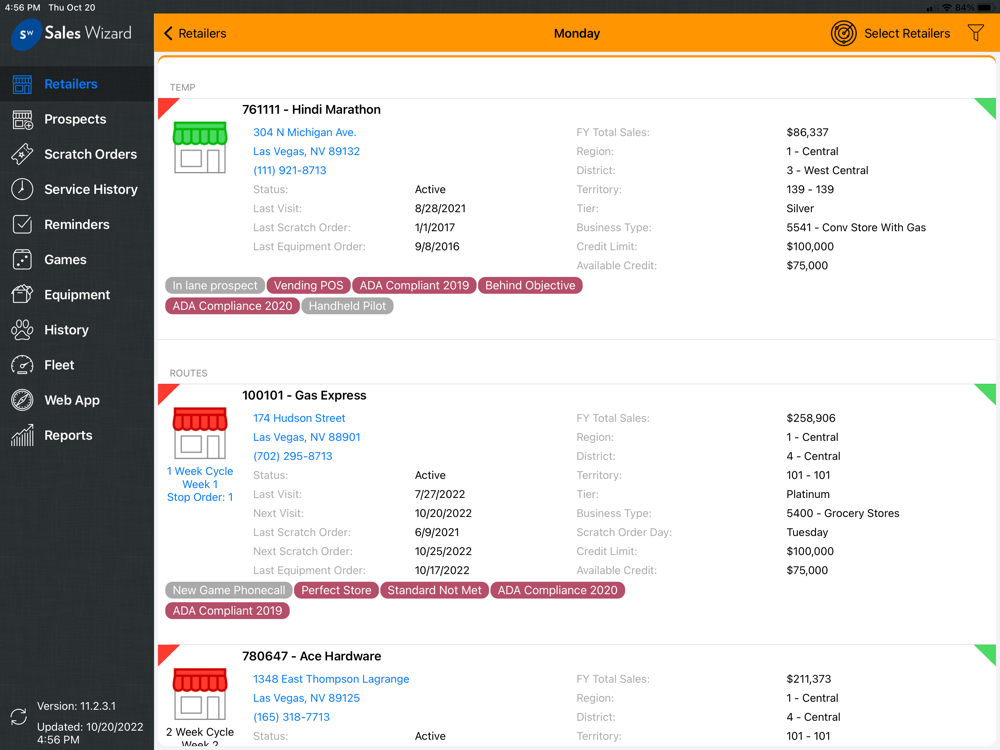The width and height of the screenshot is (1000, 750).
Task: Open History paw icon
Action: point(22,330)
